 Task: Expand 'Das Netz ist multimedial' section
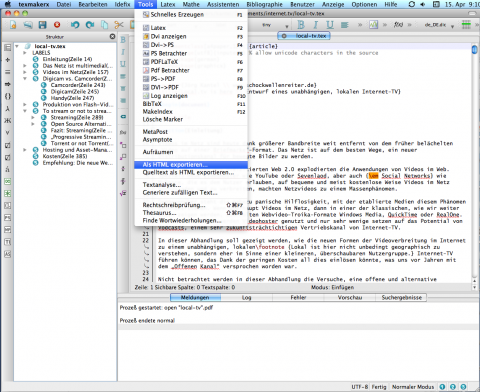coord(25,66)
